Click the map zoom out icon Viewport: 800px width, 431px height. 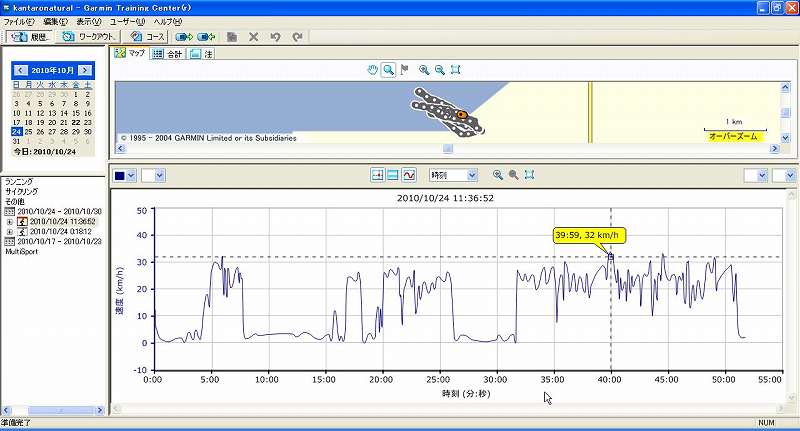pyautogui.click(x=440, y=70)
